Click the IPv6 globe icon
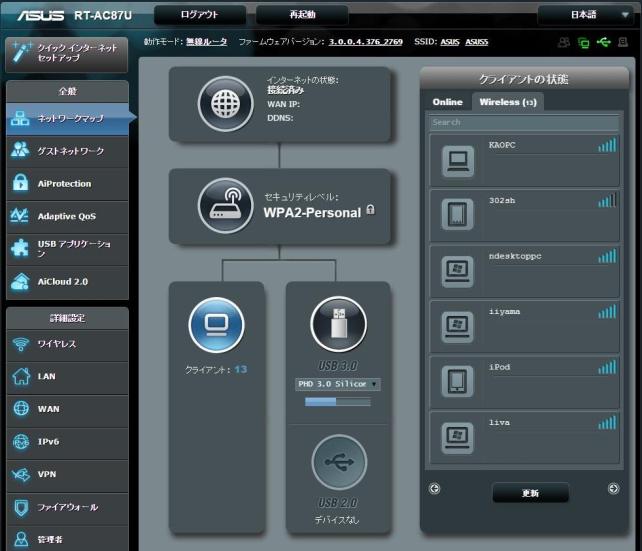The image size is (642, 551). (x=21, y=442)
